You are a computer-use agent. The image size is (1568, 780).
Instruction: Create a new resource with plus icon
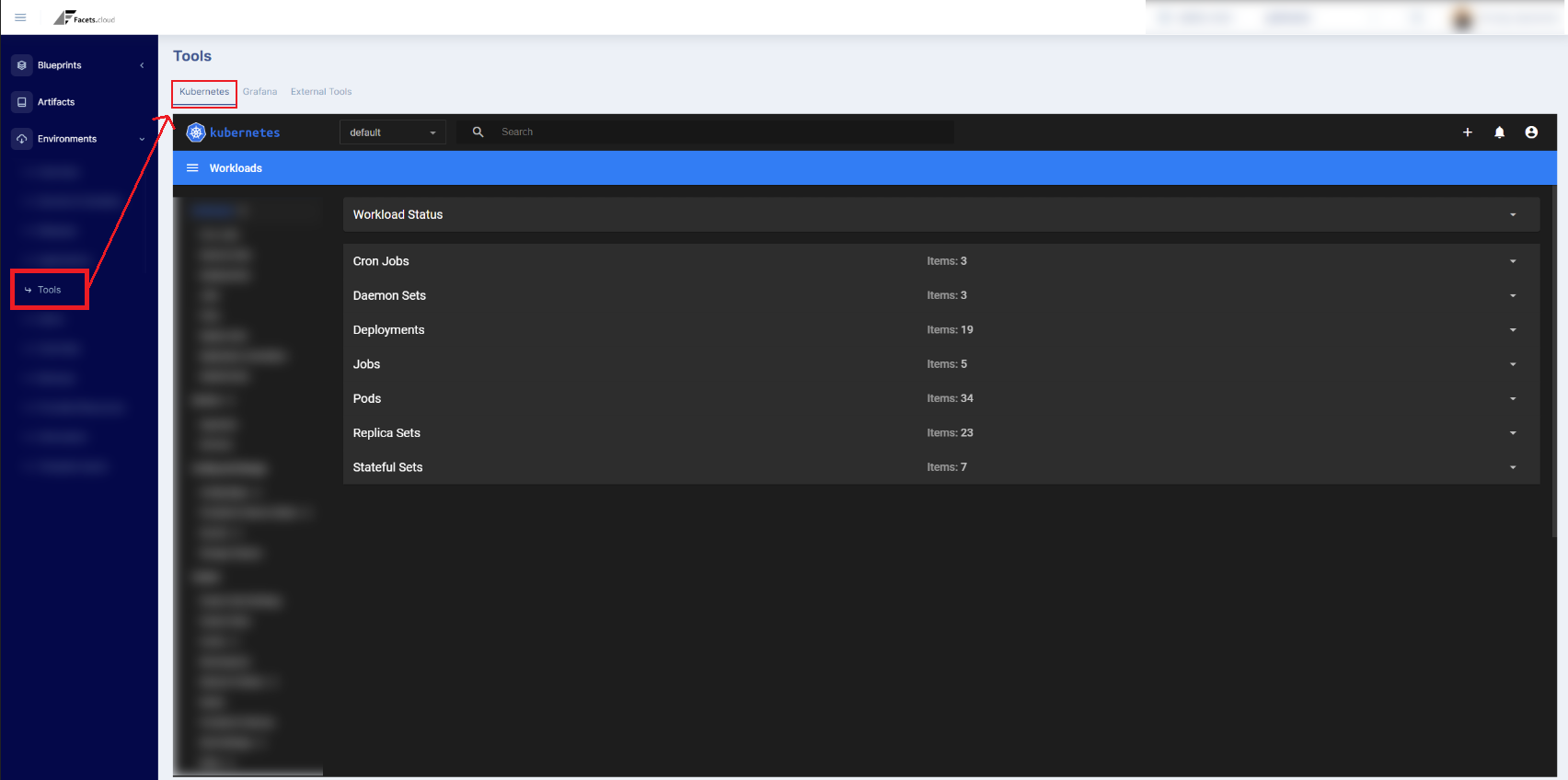(1468, 132)
